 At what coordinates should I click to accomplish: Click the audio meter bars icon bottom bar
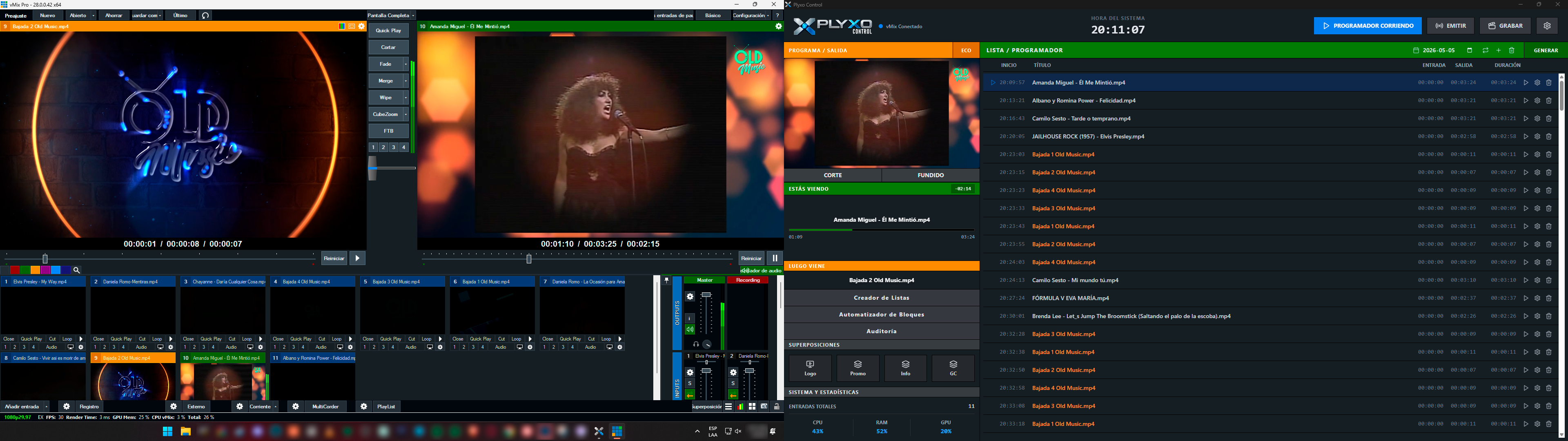(741, 406)
